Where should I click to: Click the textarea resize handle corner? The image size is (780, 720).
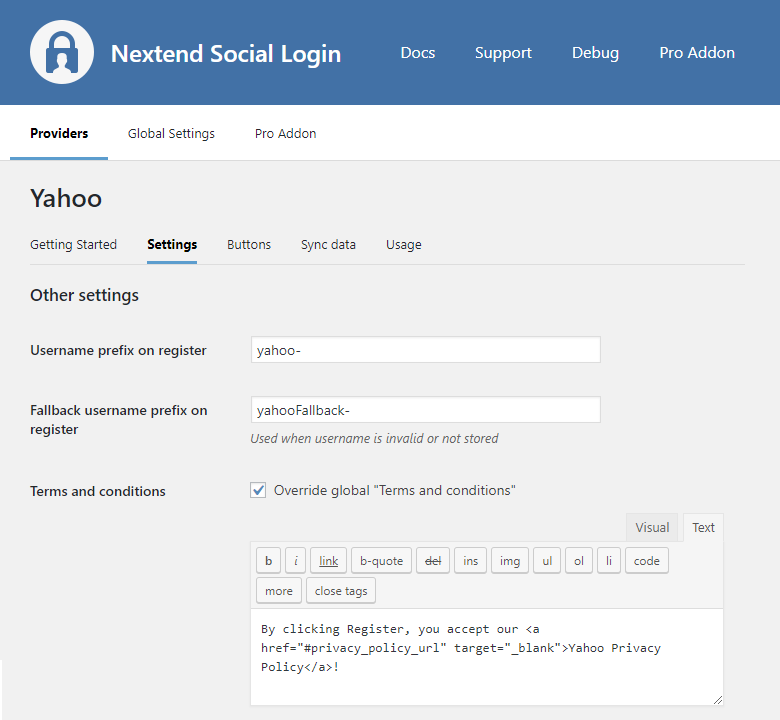point(717,699)
